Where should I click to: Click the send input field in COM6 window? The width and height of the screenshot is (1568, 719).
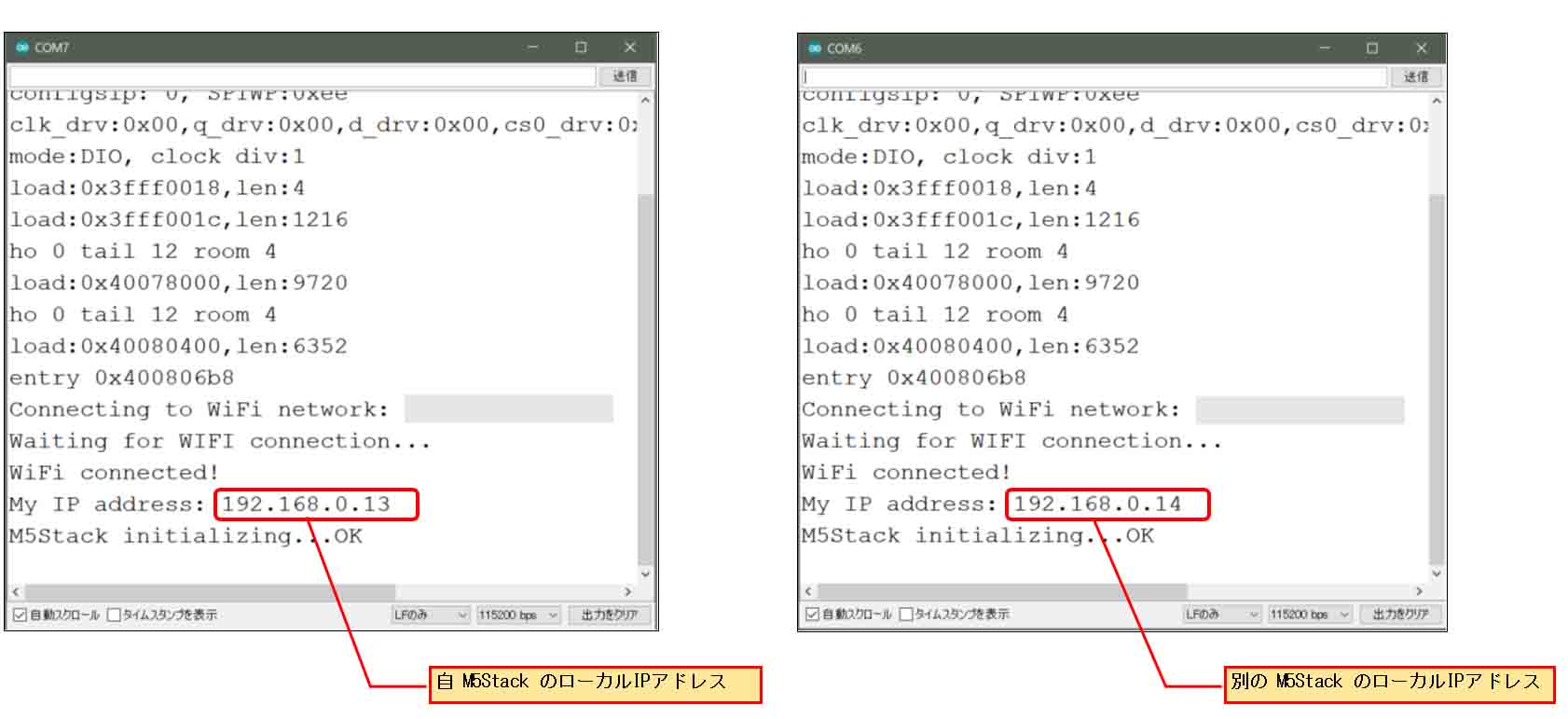point(1094,76)
